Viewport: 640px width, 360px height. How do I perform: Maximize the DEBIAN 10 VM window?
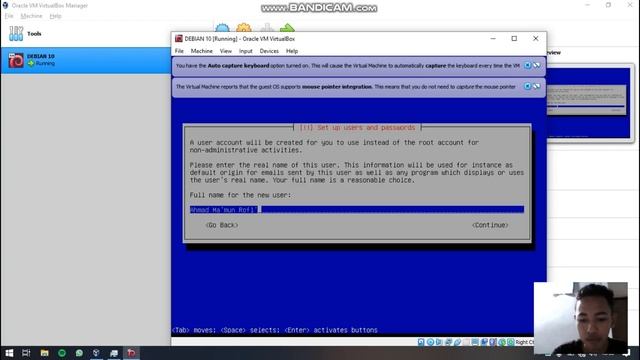coord(514,38)
